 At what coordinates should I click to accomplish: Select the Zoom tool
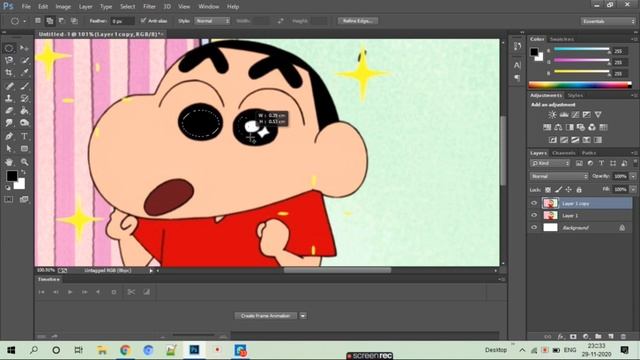(x=24, y=162)
